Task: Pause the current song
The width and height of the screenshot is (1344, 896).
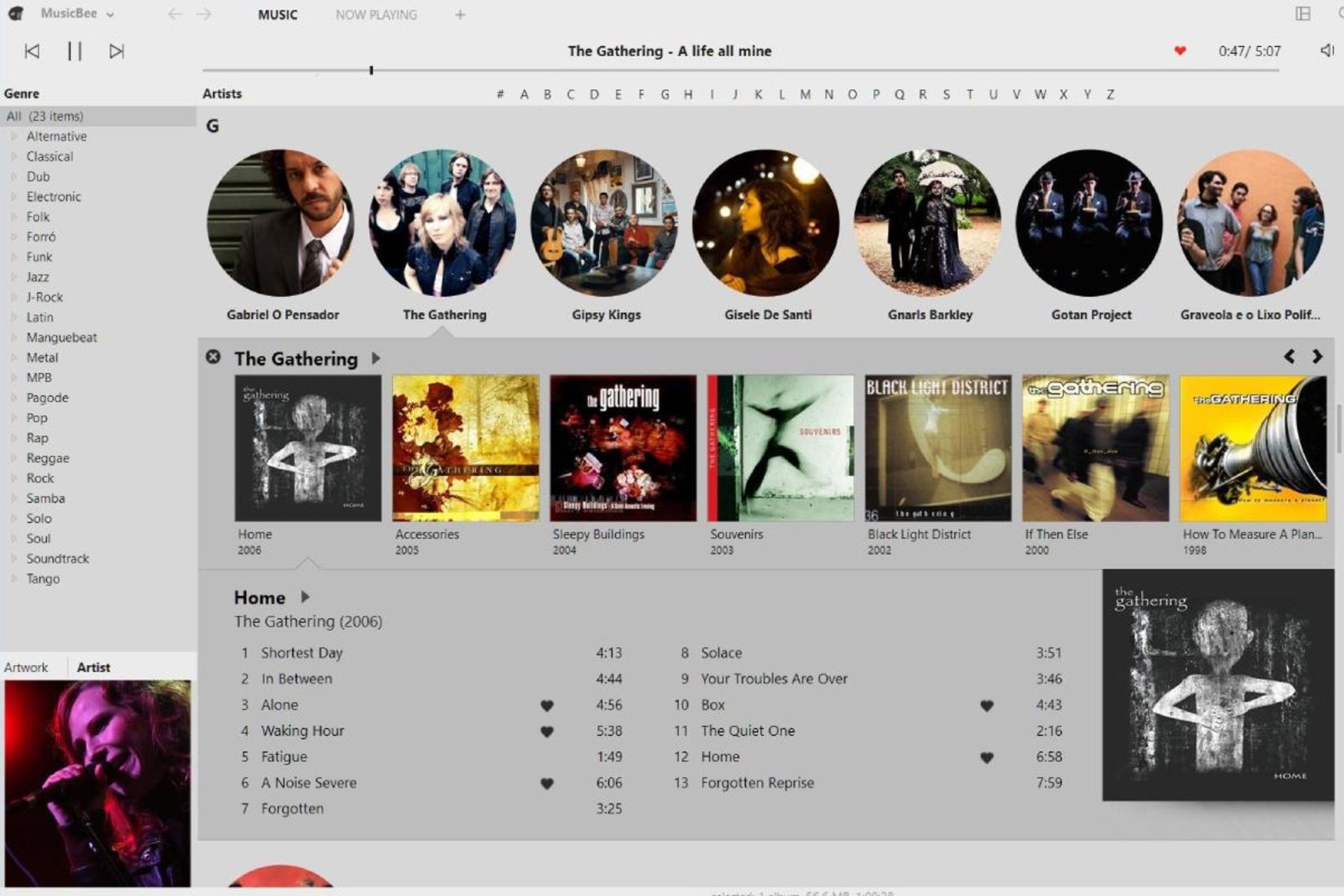Action: tap(74, 51)
